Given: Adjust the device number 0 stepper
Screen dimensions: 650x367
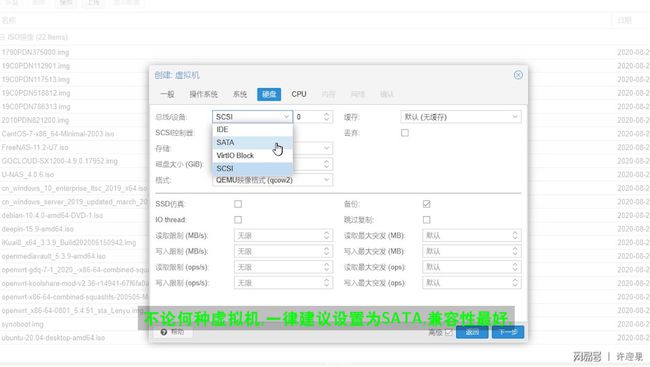Looking at the screenshot, I should (x=327, y=117).
